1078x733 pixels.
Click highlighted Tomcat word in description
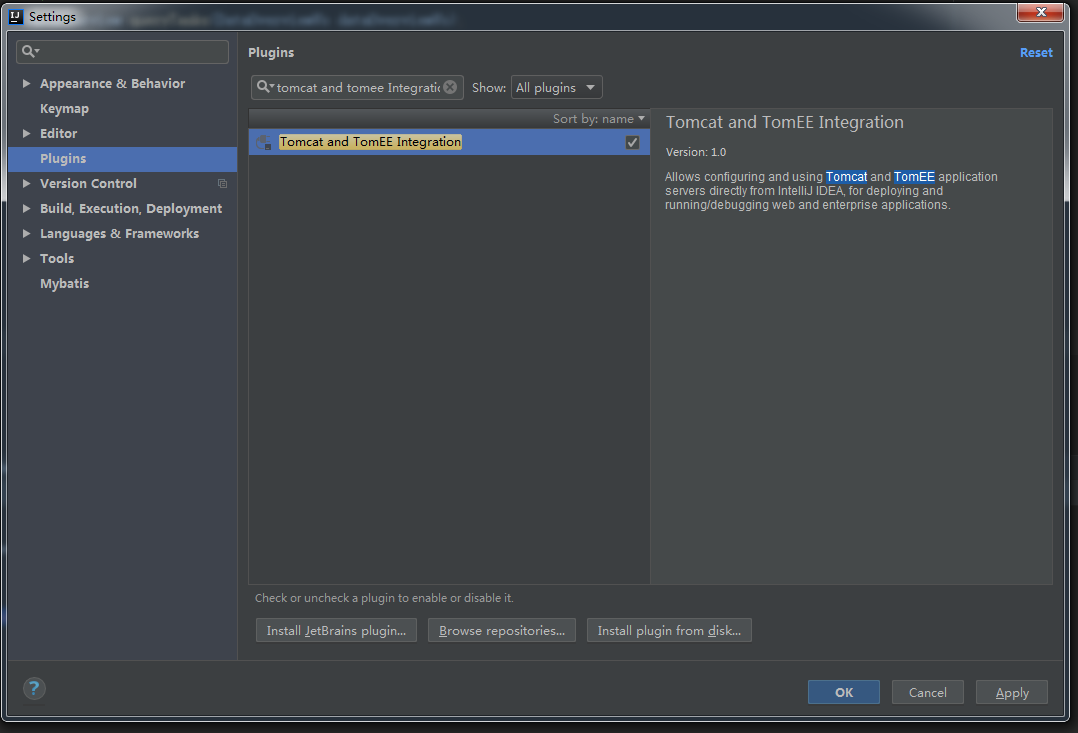point(846,177)
